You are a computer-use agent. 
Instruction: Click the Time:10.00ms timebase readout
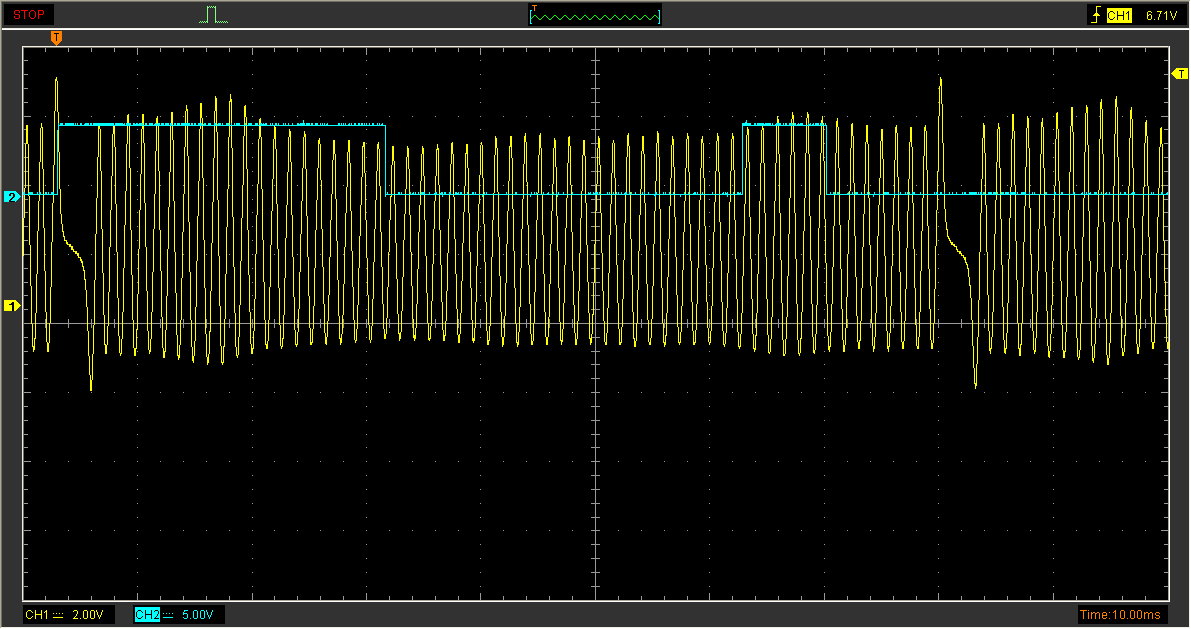(1120, 615)
